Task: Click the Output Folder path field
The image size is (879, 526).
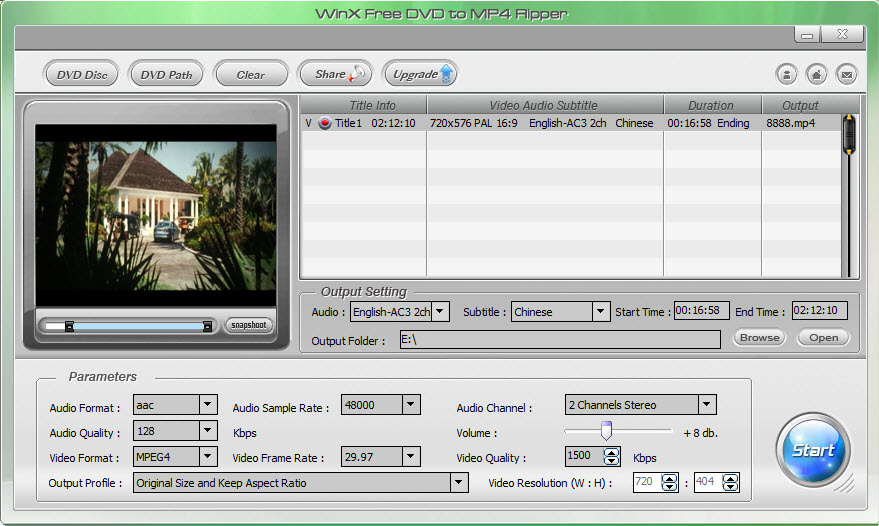Action: coord(560,340)
